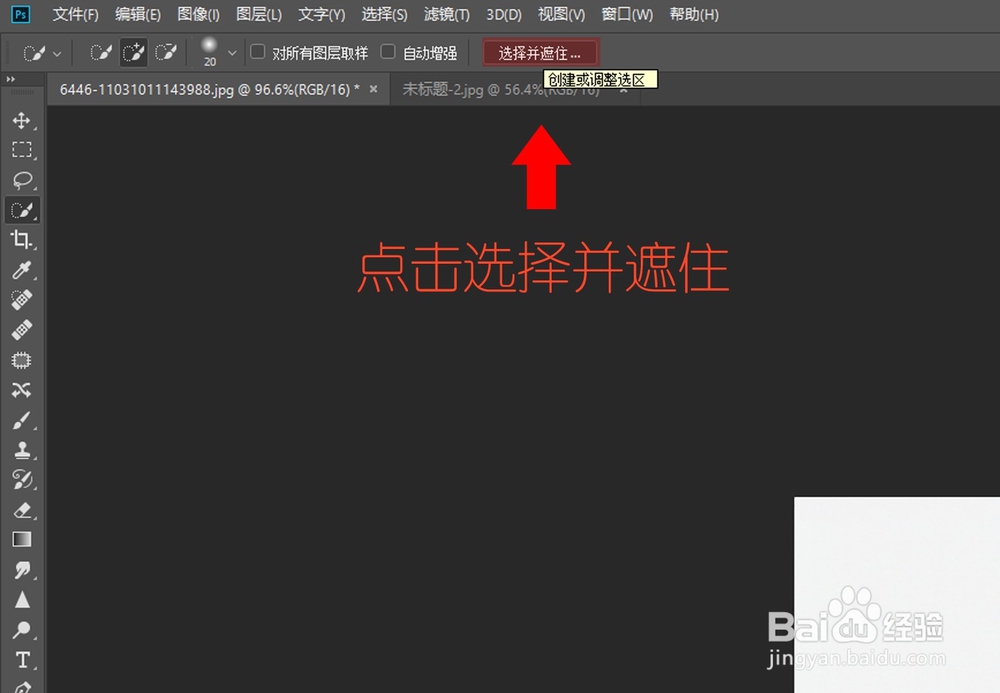The height and width of the screenshot is (693, 1000).
Task: Open the 文字(Y) menu
Action: [321, 14]
